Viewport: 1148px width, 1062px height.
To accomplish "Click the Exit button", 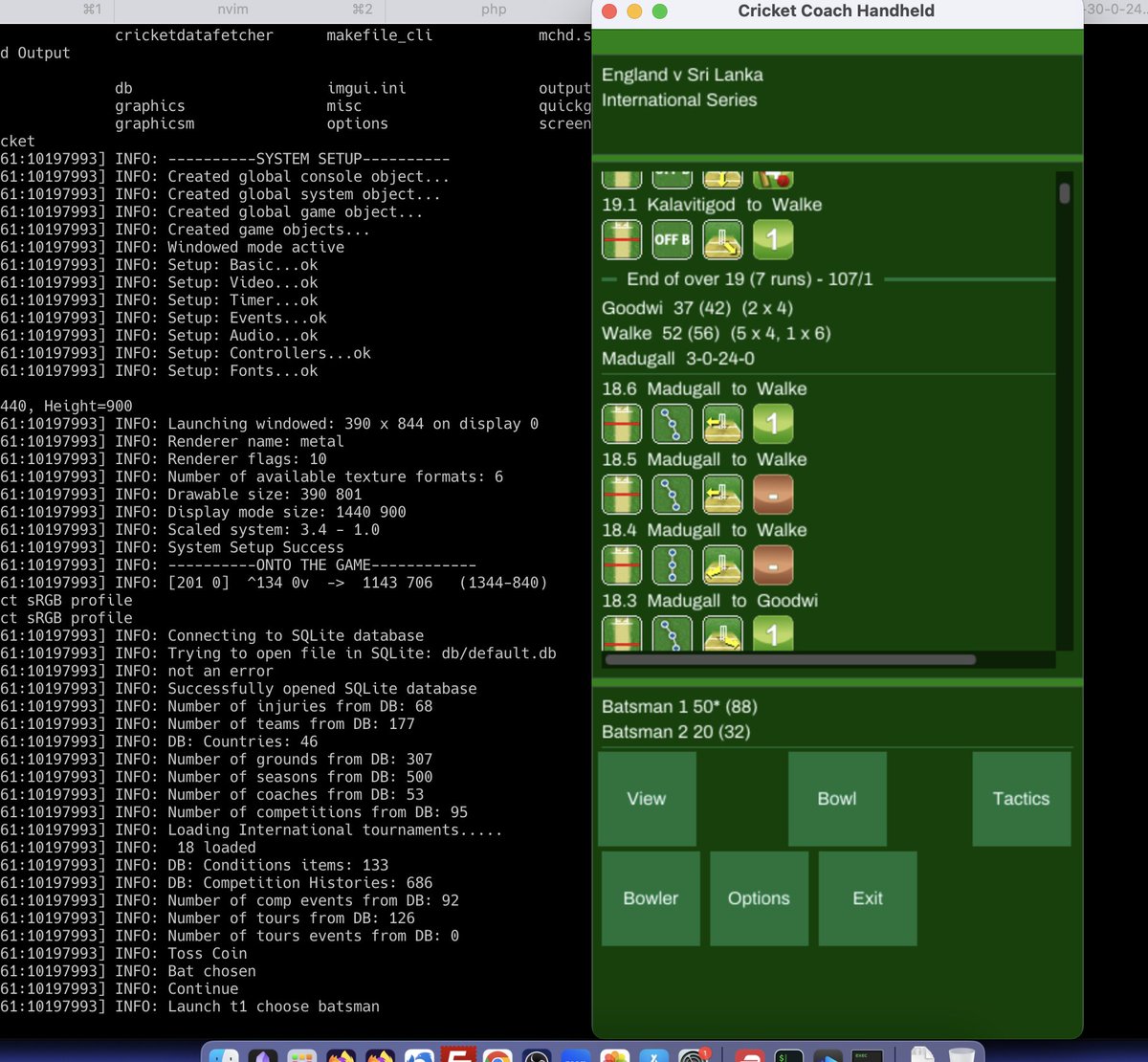I will [868, 898].
